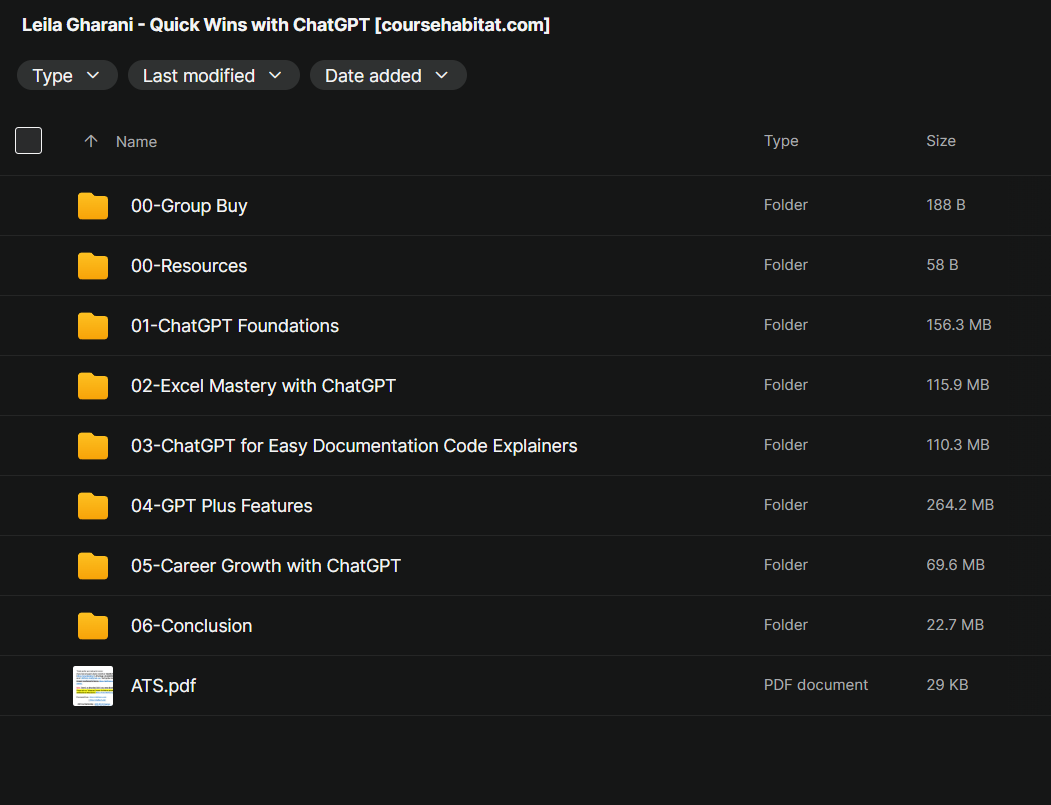This screenshot has height=805, width=1051.
Task: Click the 05-Career Growth folder icon
Action: pyautogui.click(x=92, y=566)
